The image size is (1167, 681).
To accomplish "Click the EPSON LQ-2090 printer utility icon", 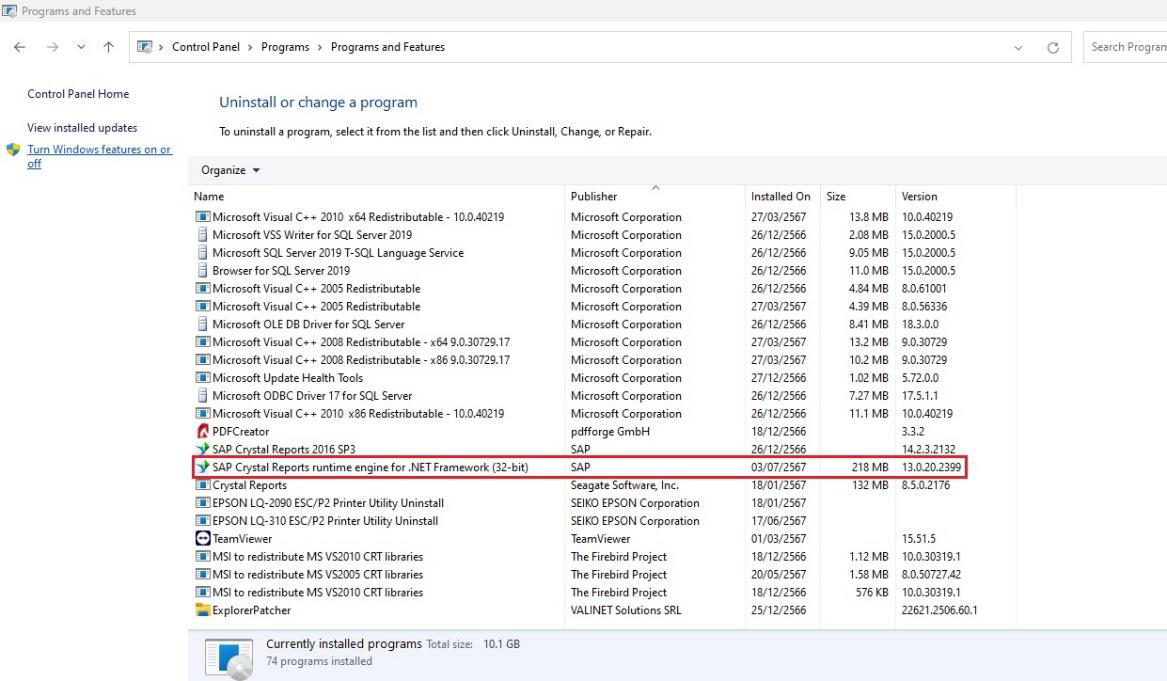I will (x=203, y=503).
